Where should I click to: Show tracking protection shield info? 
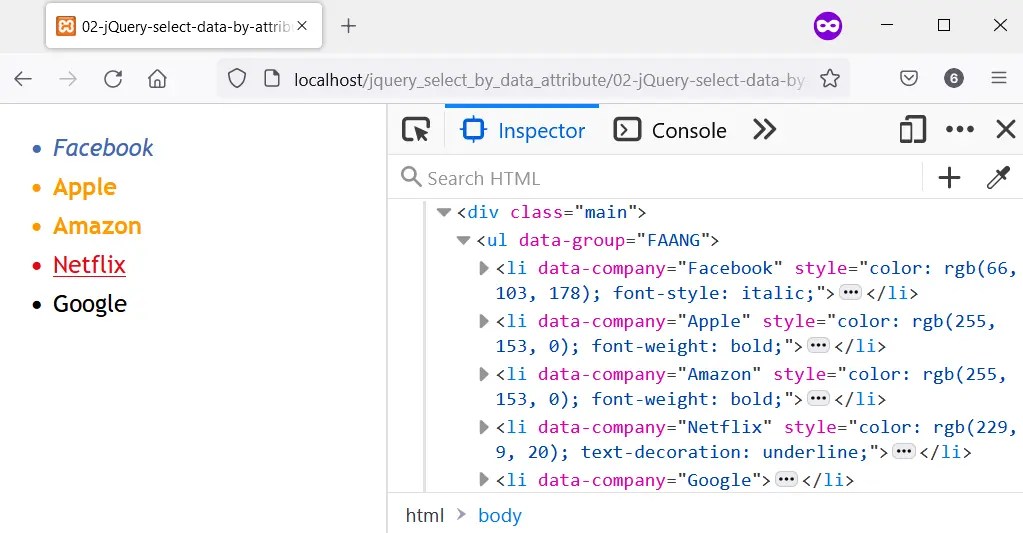tap(237, 79)
